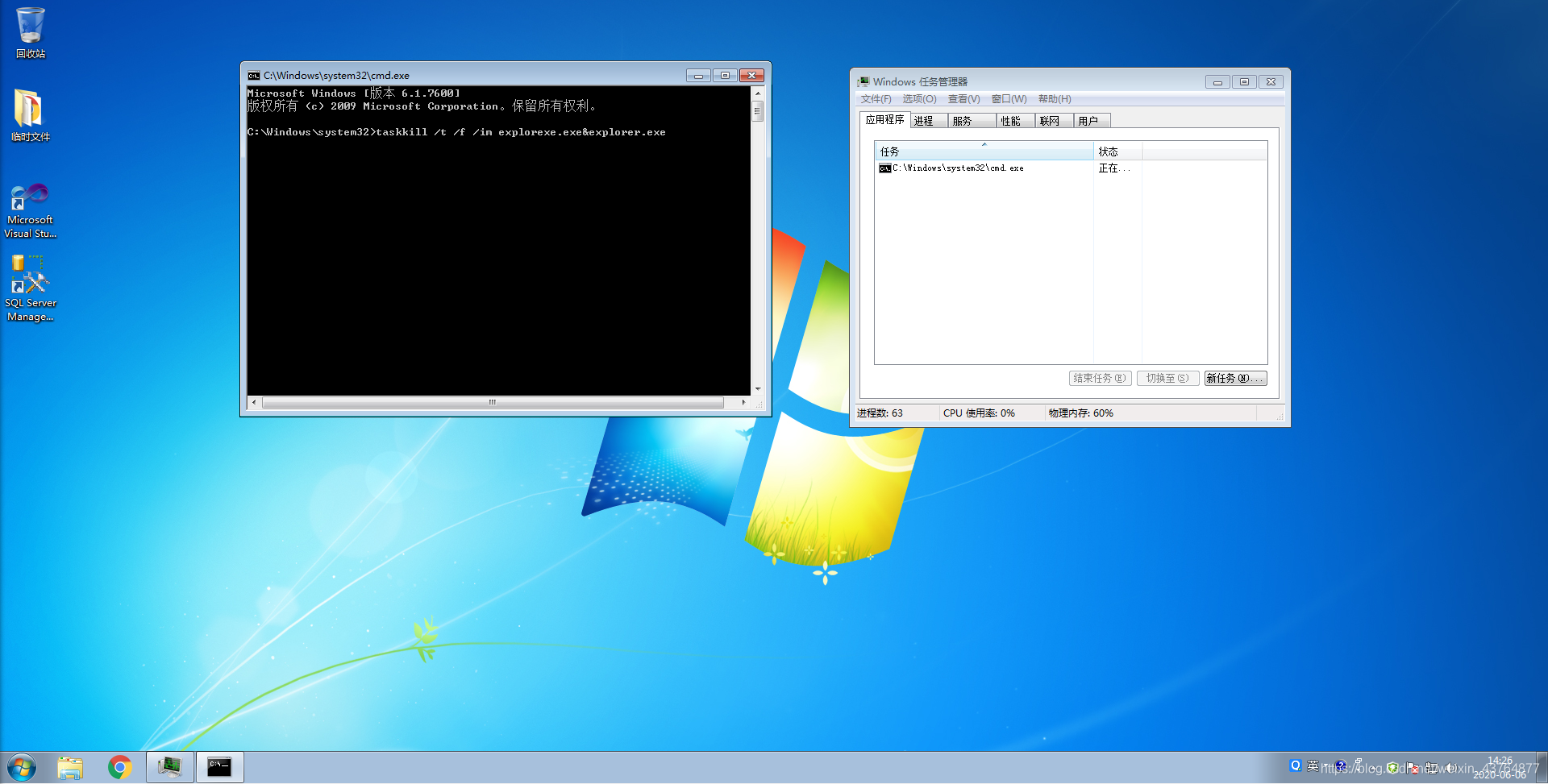Open the Windows Start menu orb
This screenshot has width=1548, height=784.
(22, 767)
